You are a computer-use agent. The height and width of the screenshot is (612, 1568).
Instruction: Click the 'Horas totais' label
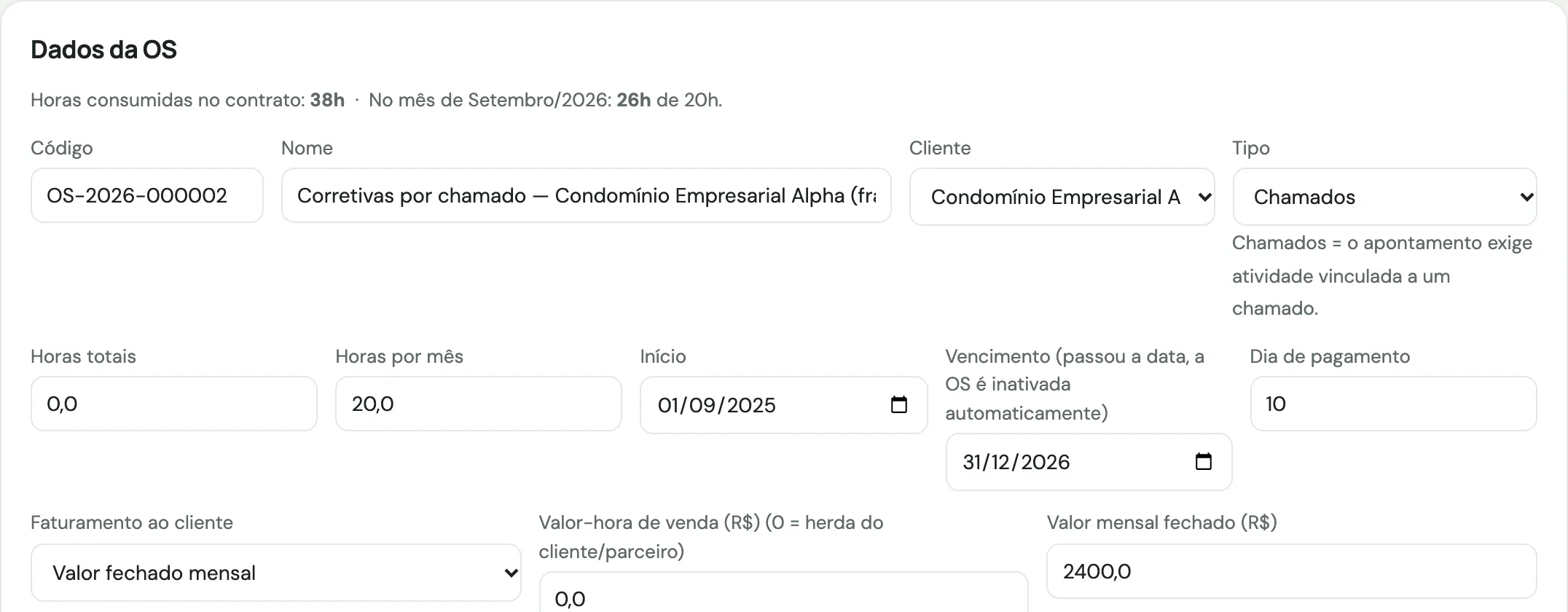83,356
